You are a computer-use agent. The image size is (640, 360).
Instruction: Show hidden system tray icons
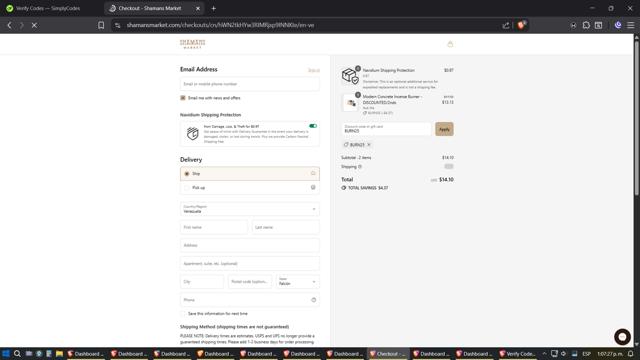(544, 353)
